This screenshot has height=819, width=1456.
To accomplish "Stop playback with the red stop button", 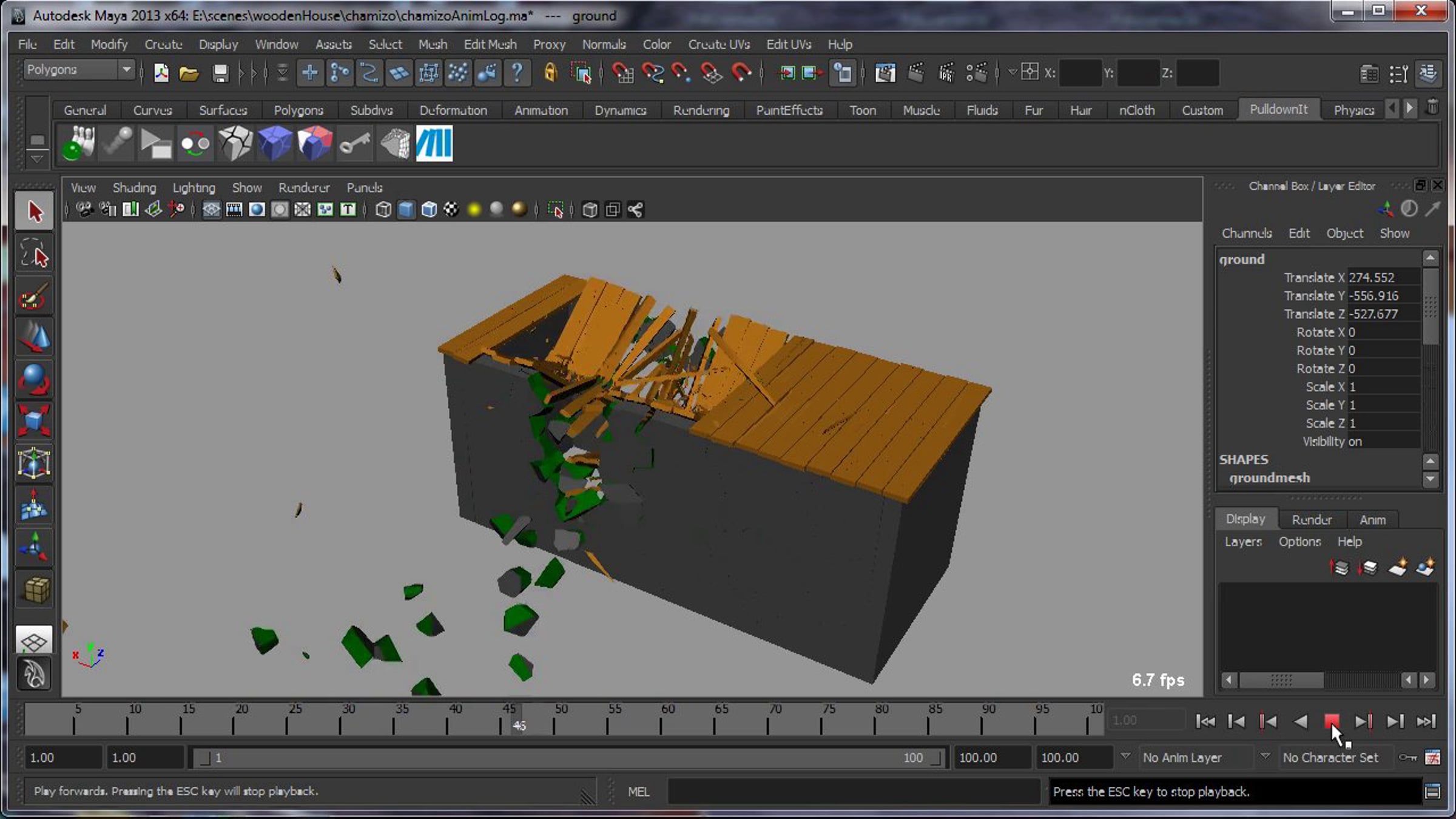I will tap(1331, 721).
